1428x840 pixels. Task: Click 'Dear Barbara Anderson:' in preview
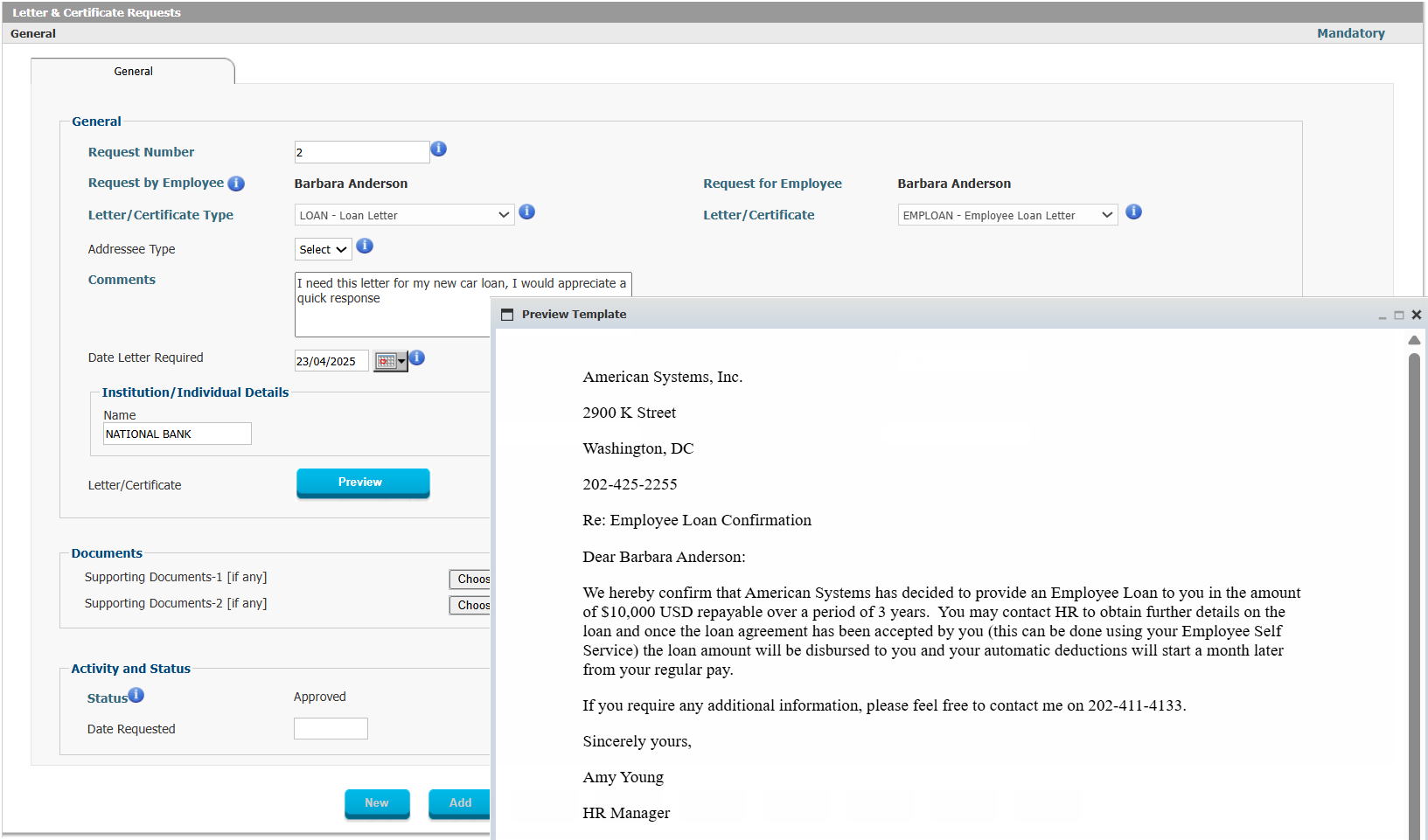click(x=664, y=557)
